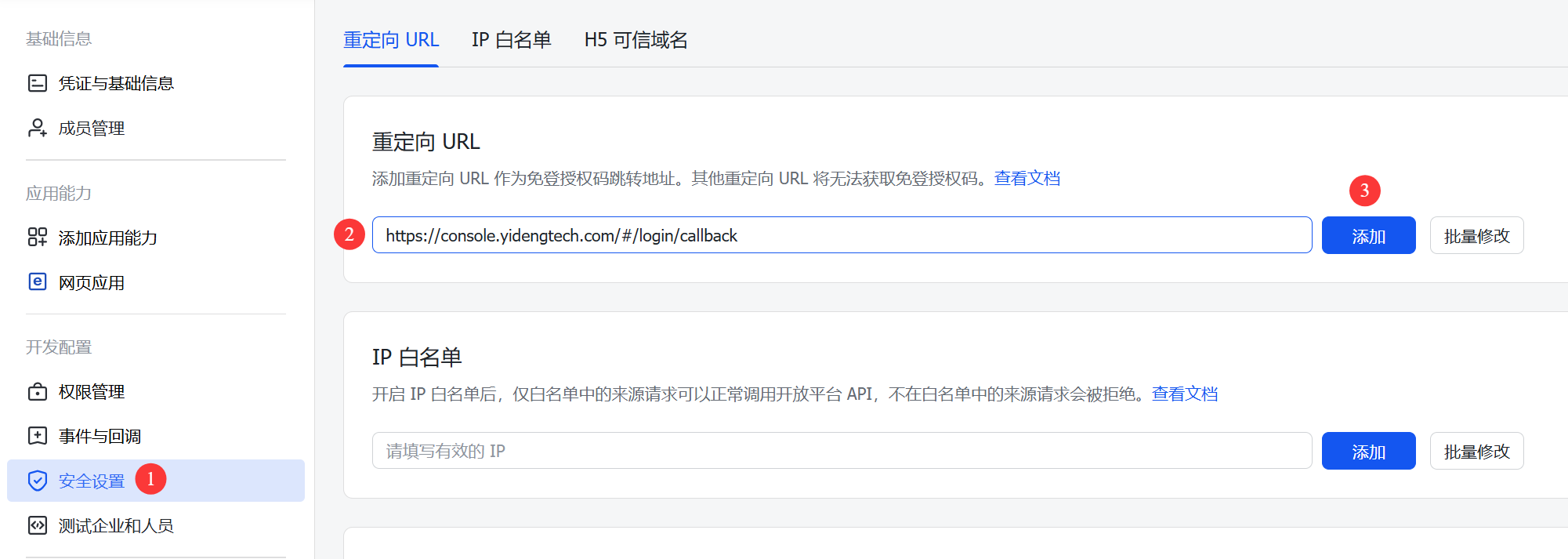Screen dimensions: 1568x559
Task: Click the 事件与回调 sidebar icon
Action: coord(37,436)
